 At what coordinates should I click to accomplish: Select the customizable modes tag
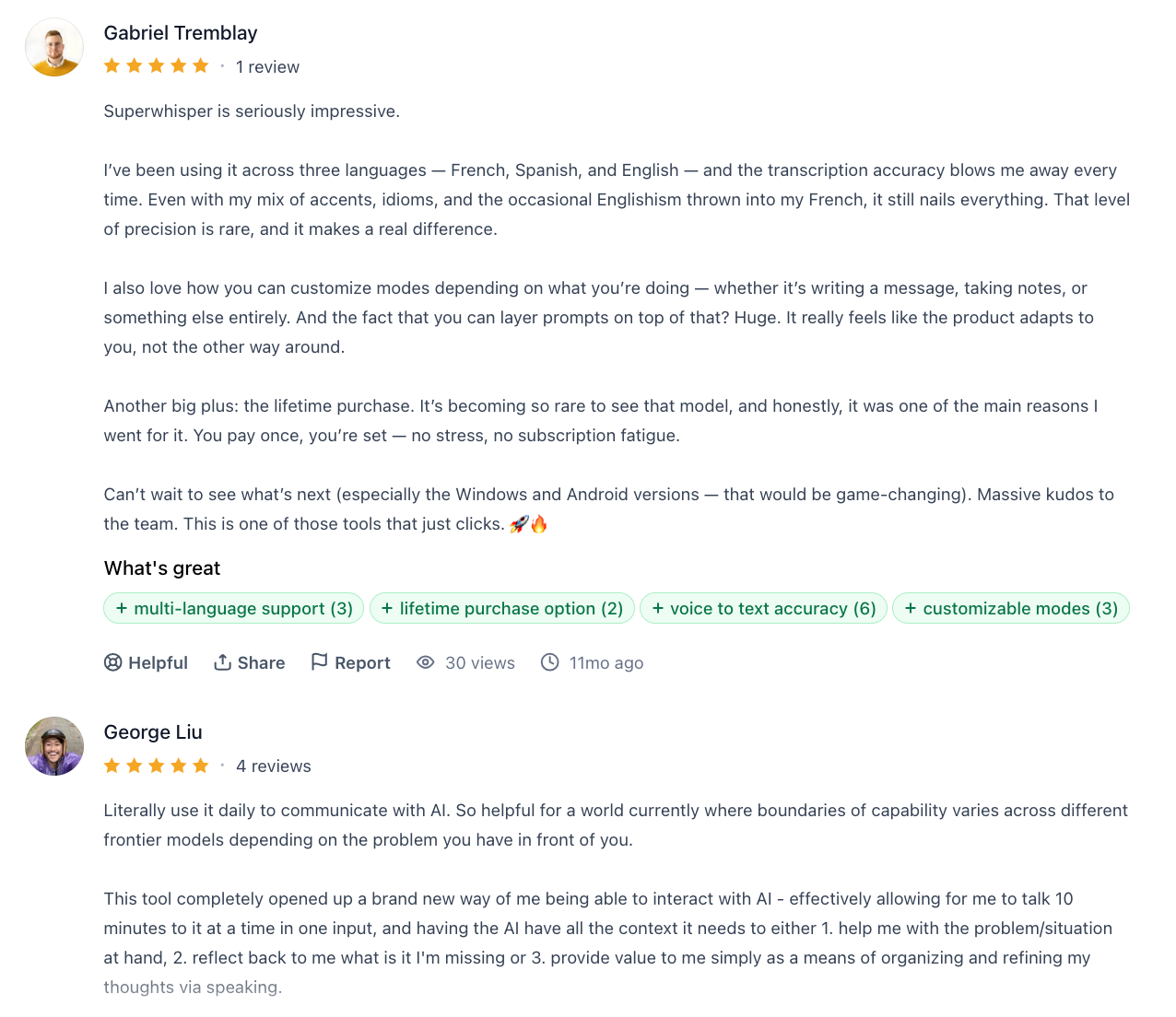point(1011,608)
